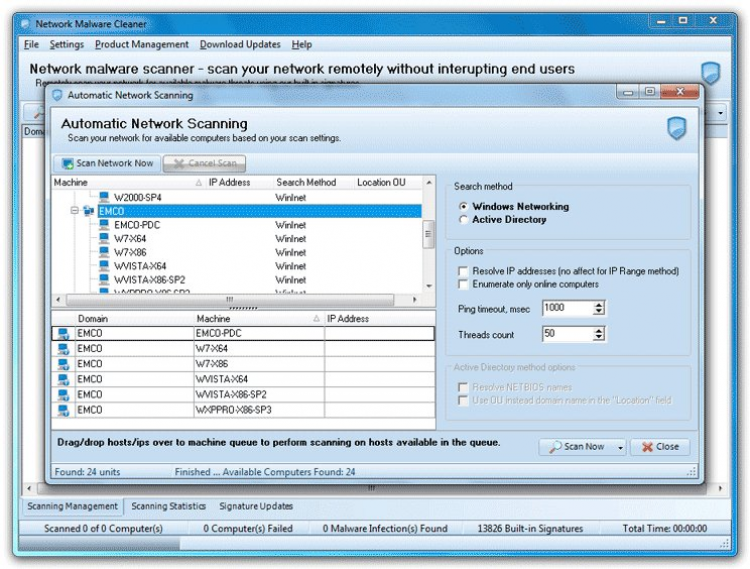The width and height of the screenshot is (750, 569).
Task: Click the Domain column header in queue
Action: [x=134, y=318]
